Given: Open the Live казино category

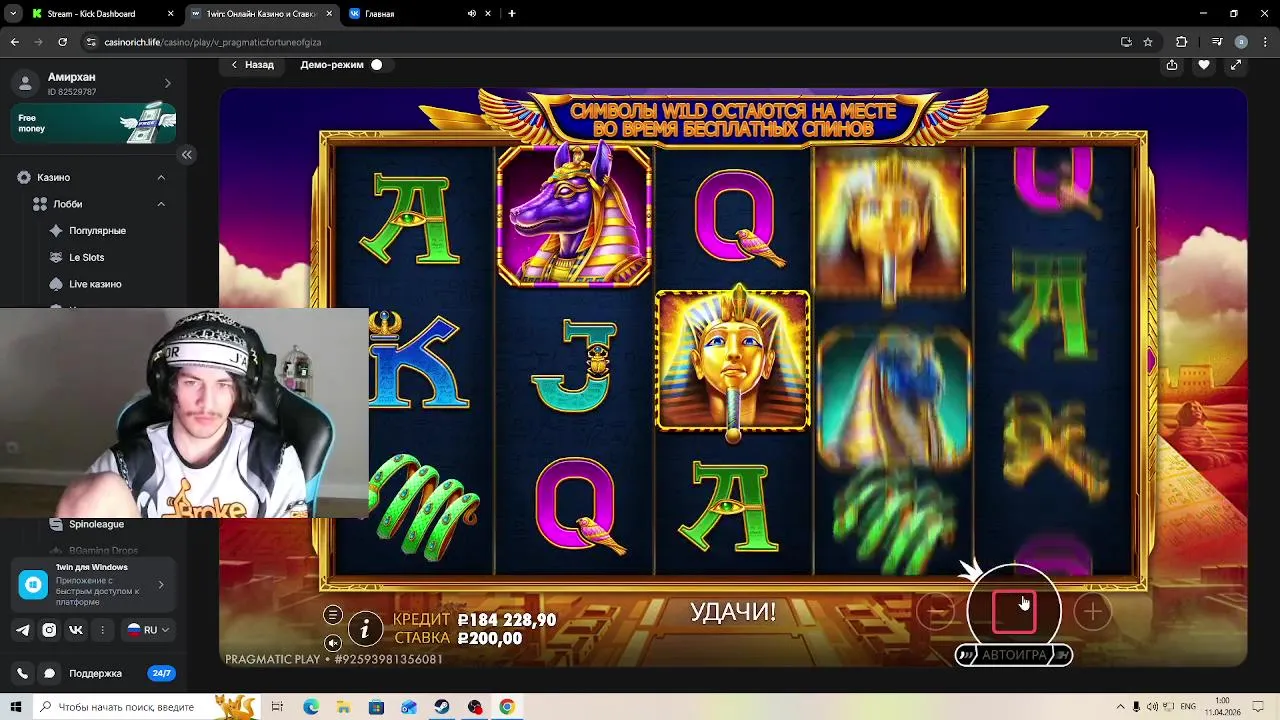Looking at the screenshot, I should (x=95, y=284).
